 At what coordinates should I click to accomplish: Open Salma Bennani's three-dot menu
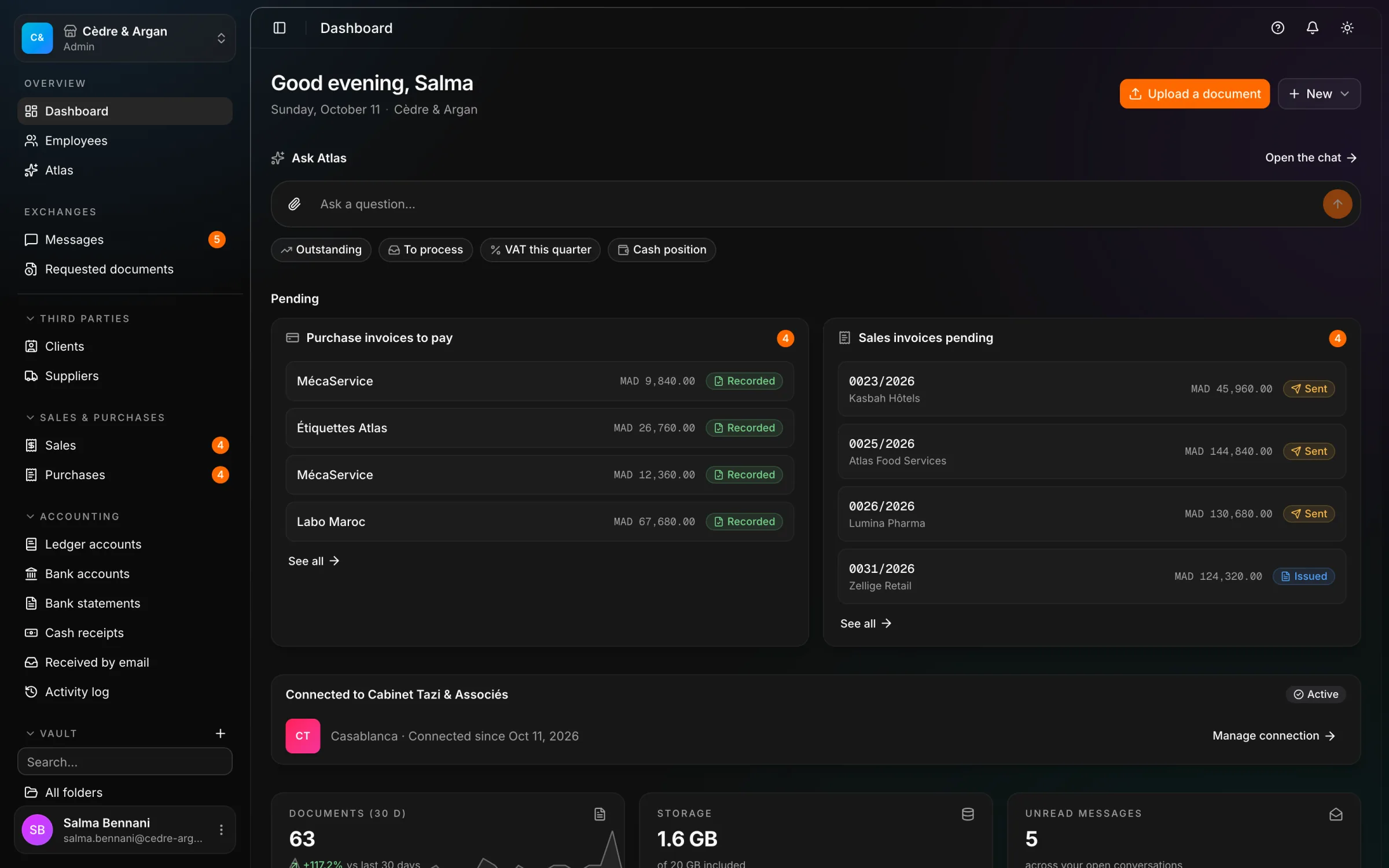point(221,829)
